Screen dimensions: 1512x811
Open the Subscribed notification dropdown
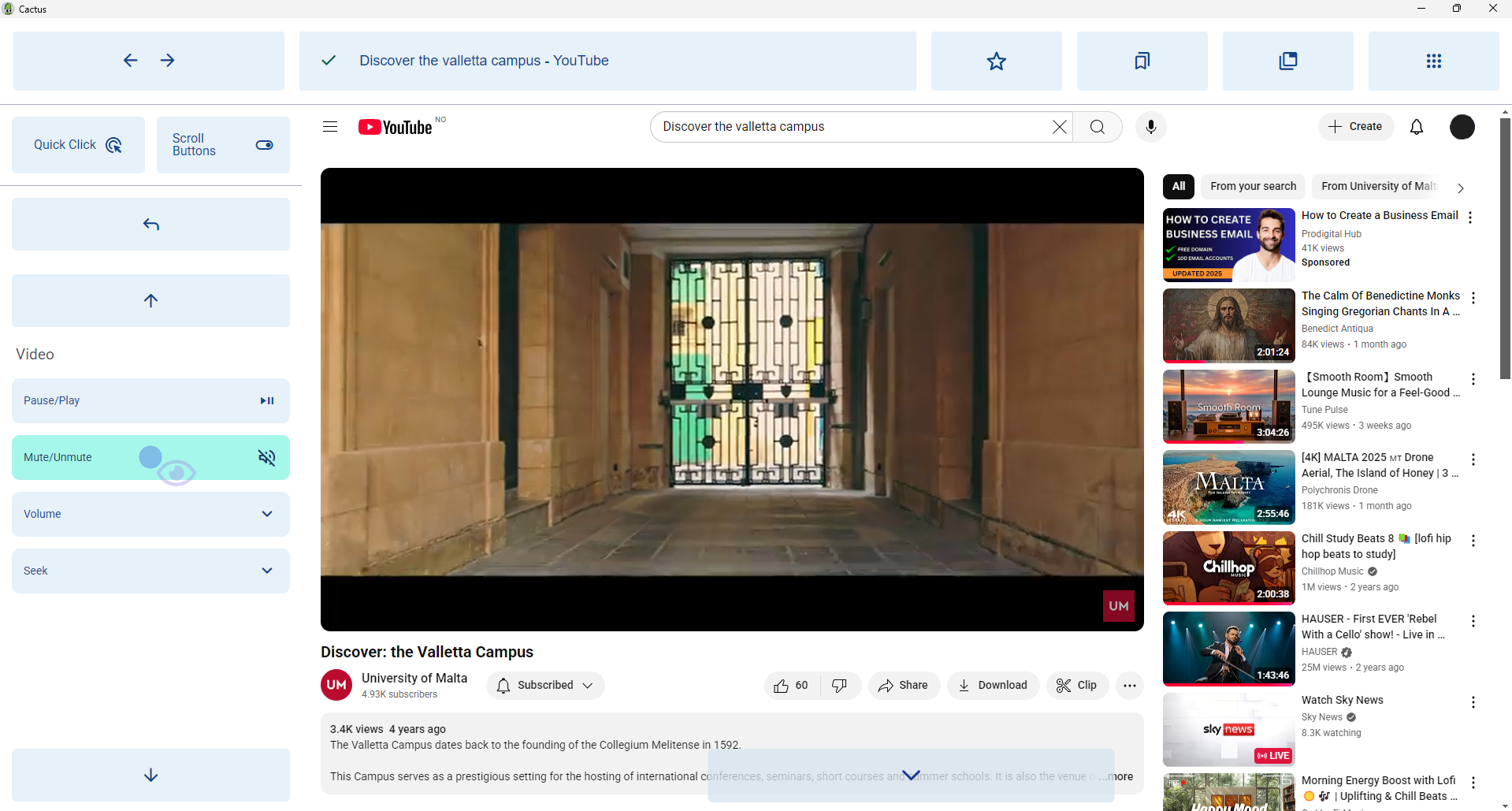[545, 686]
